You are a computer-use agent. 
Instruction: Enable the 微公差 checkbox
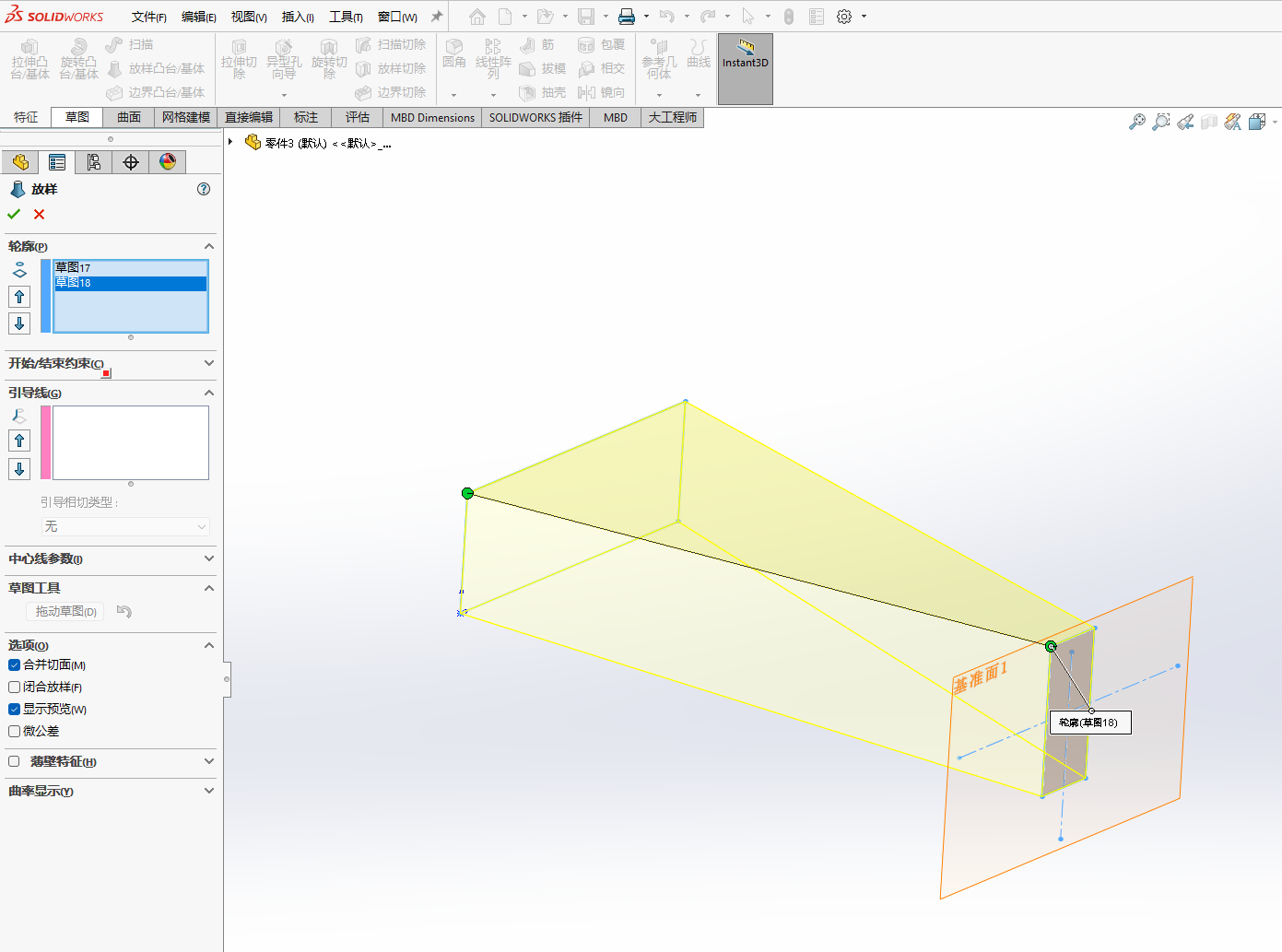point(15,732)
